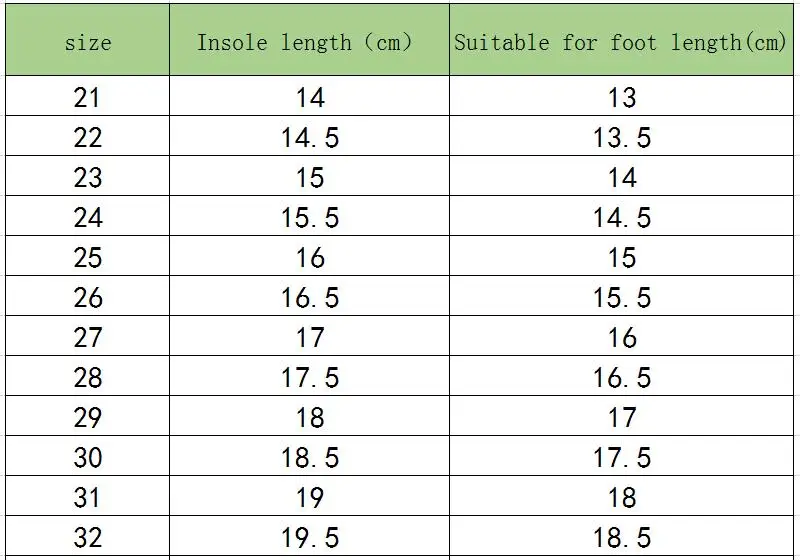Select size 24 cell
The image size is (800, 560).
tap(88, 217)
